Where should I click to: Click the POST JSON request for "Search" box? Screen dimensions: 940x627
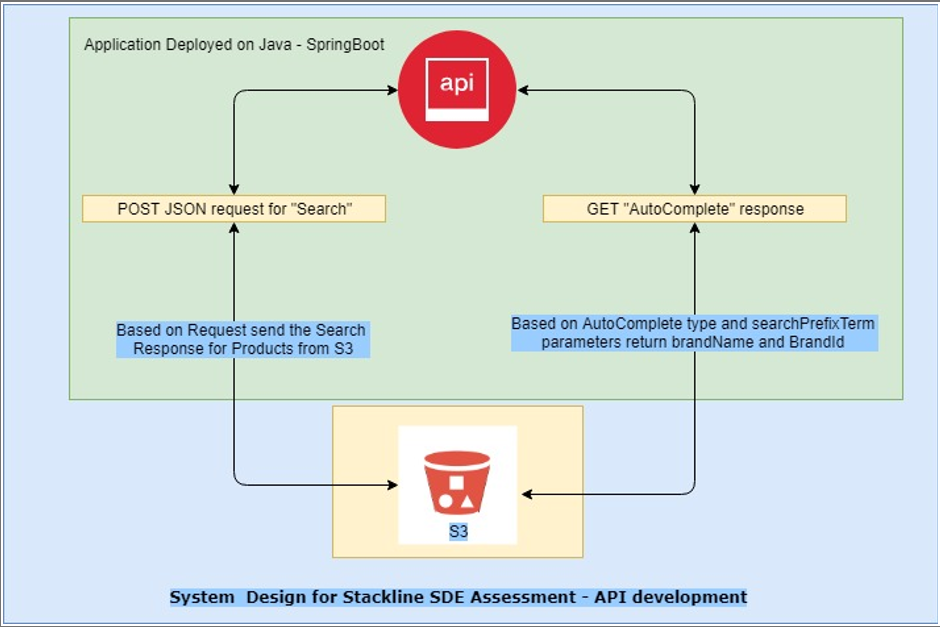(x=234, y=209)
